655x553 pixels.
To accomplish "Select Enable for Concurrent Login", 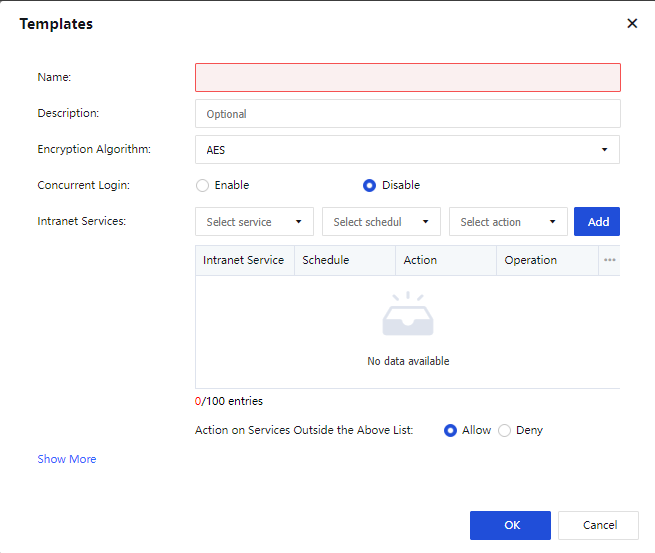I will click(x=203, y=185).
